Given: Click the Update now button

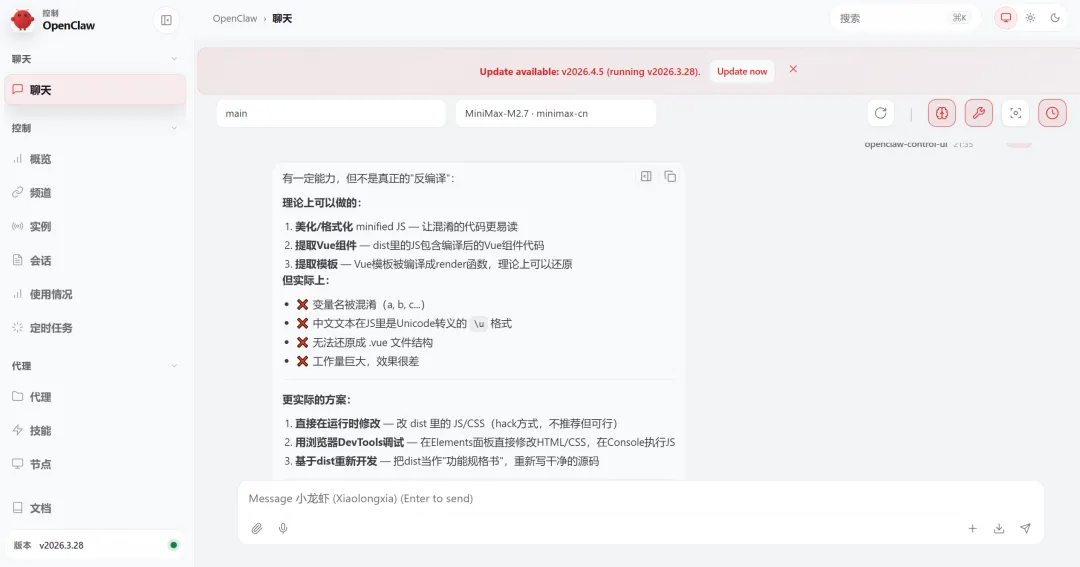Looking at the screenshot, I should (742, 72).
